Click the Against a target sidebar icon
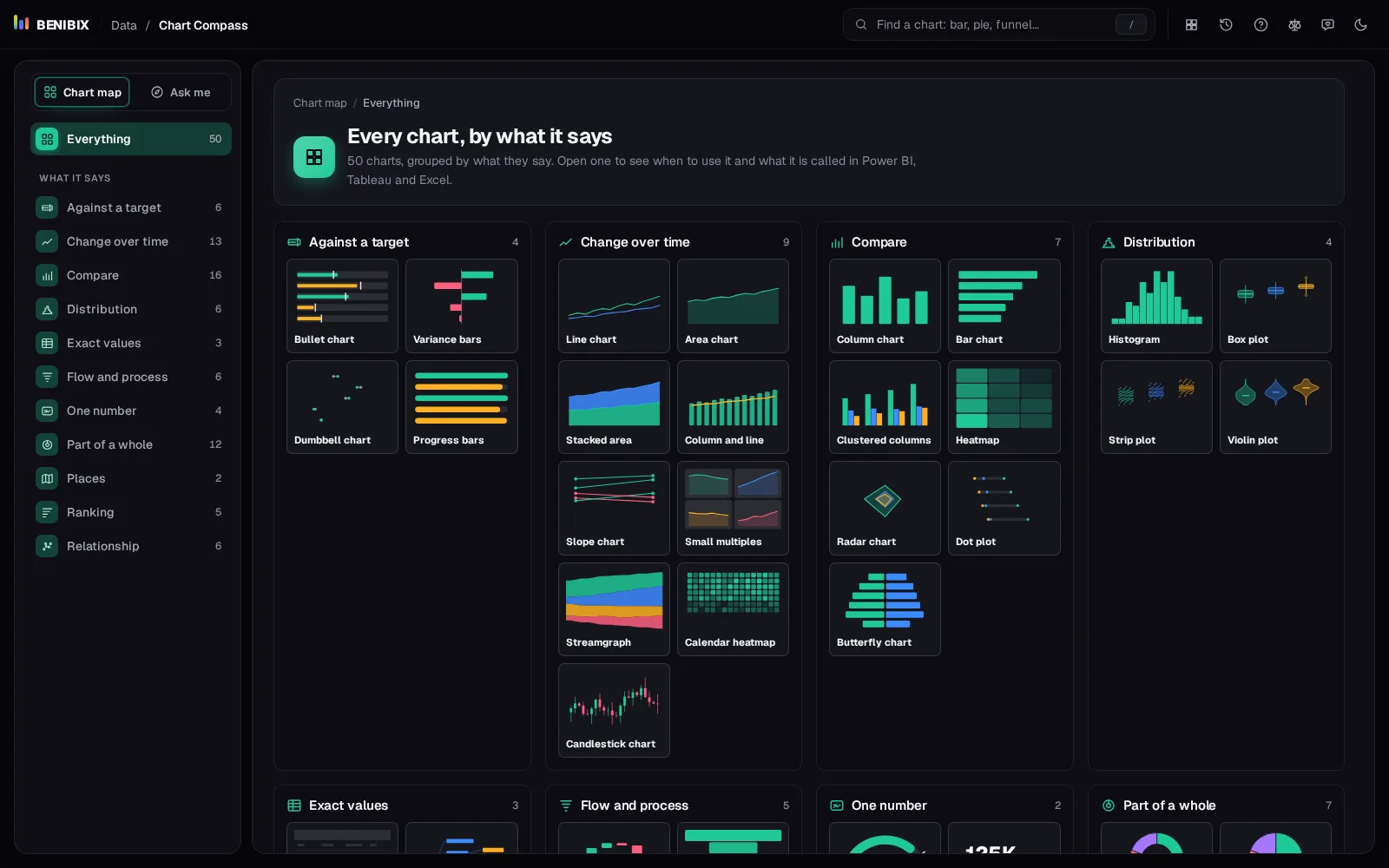 click(x=47, y=207)
